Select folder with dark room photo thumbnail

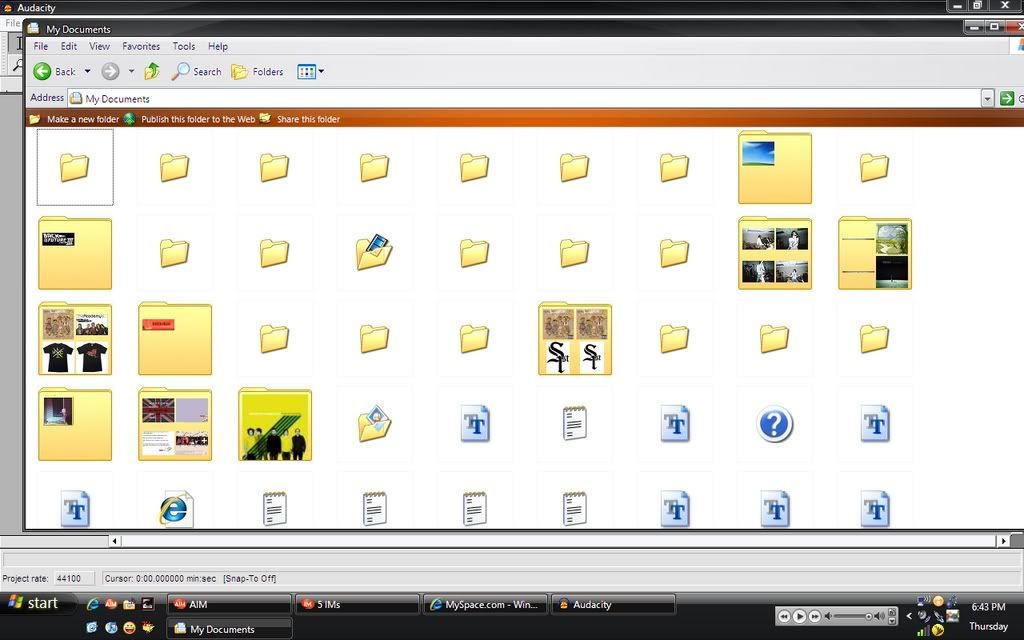pos(75,424)
